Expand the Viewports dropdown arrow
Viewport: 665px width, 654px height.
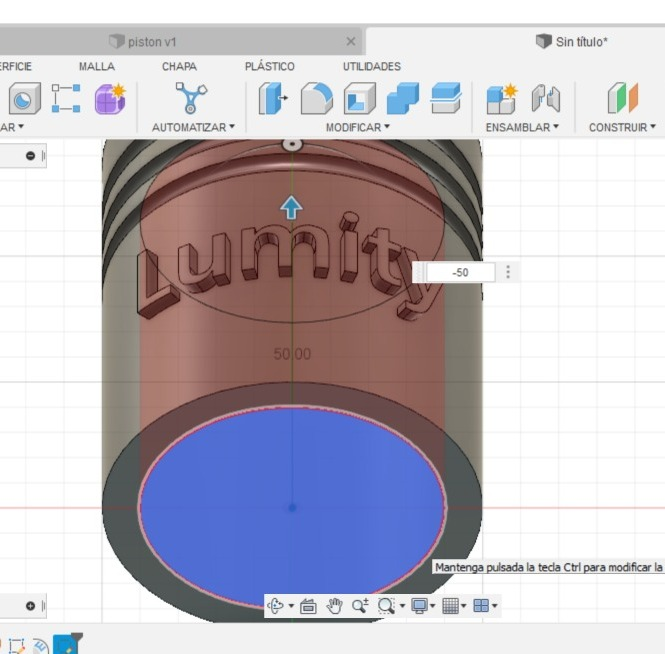[x=495, y=606]
